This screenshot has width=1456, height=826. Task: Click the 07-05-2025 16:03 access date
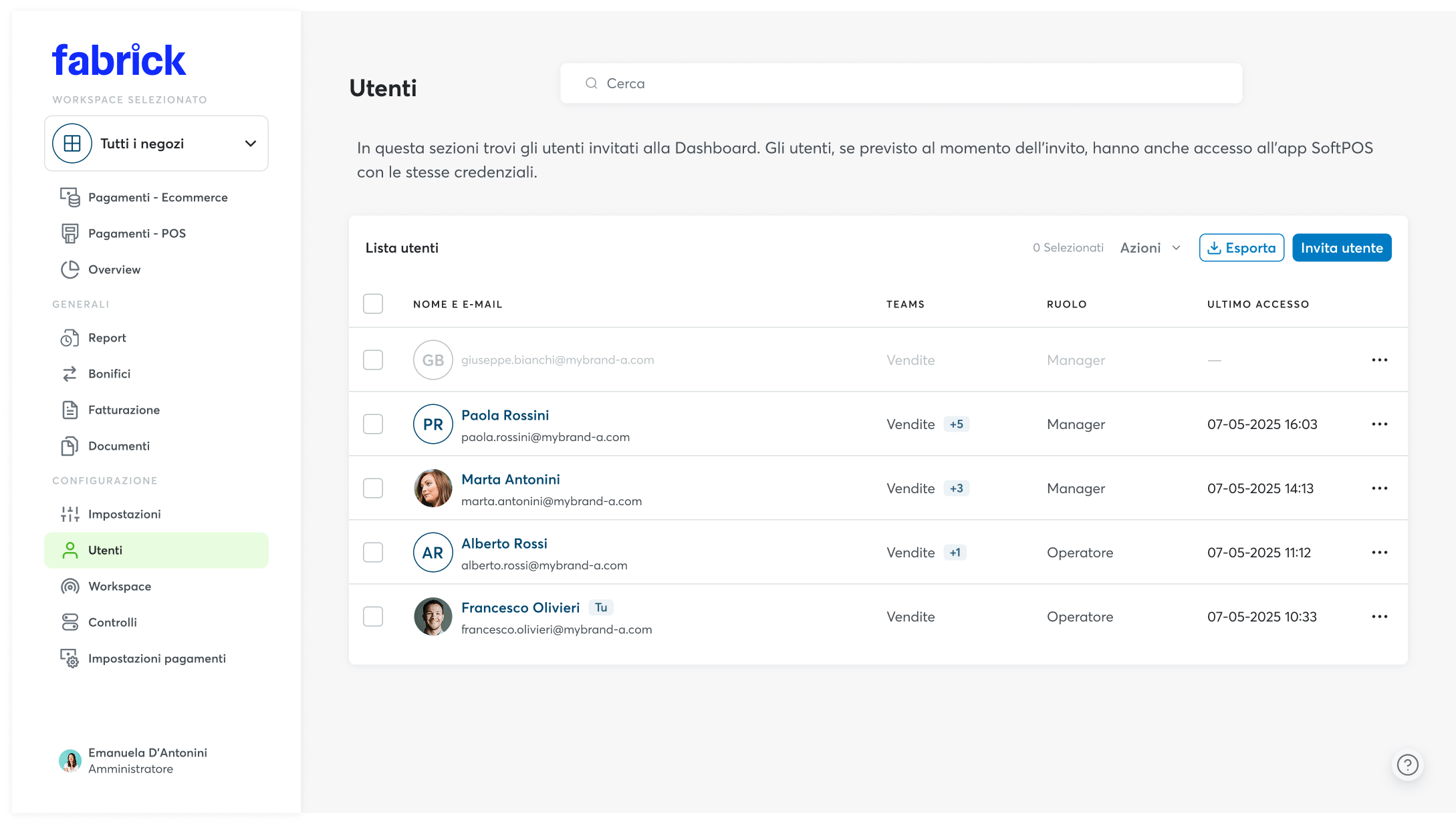coord(1262,424)
